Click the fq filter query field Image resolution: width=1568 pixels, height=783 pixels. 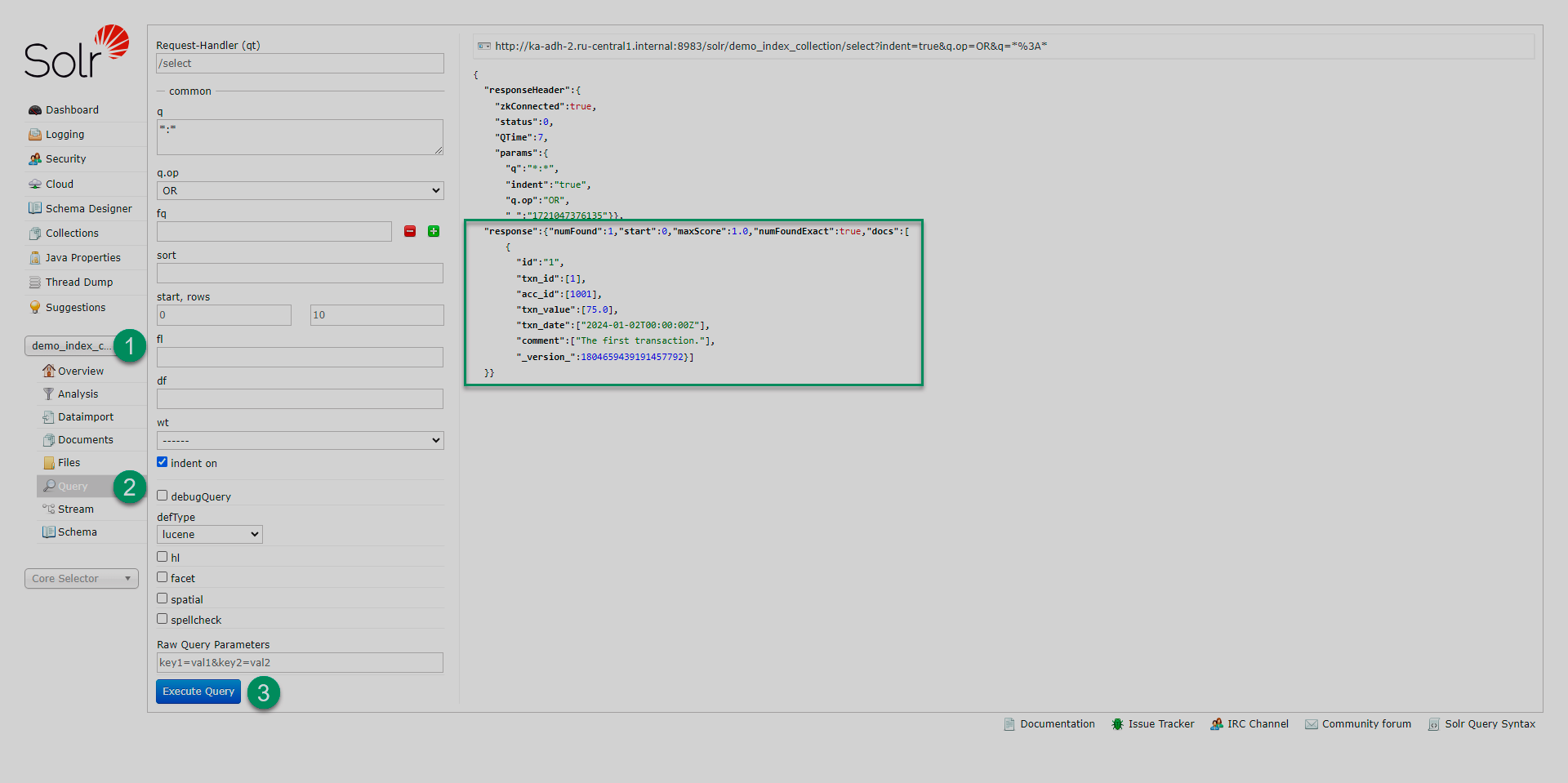click(x=274, y=232)
